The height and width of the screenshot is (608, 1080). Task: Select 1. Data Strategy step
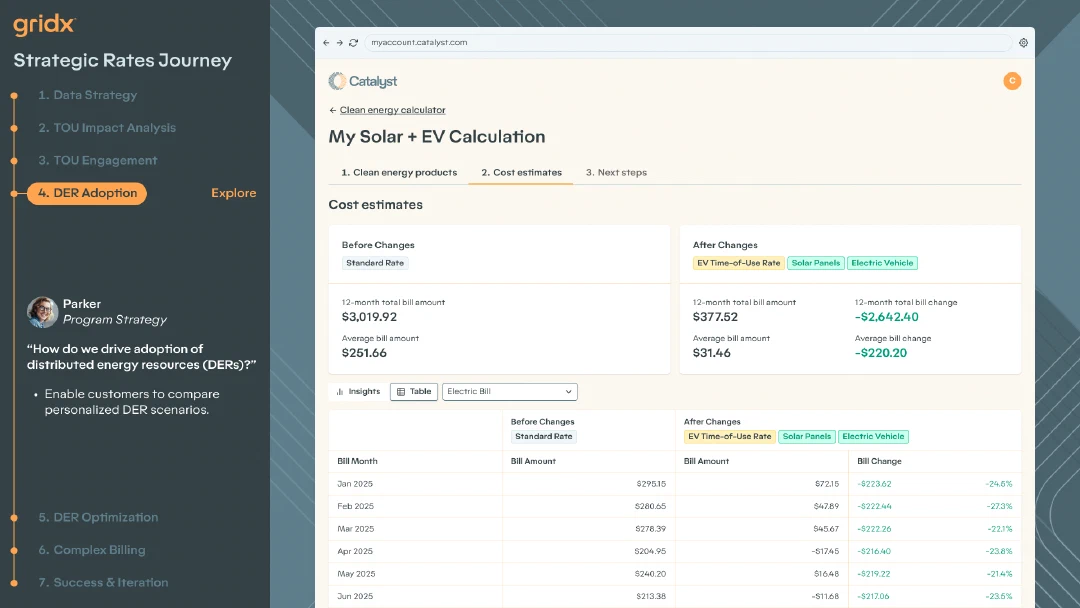coord(87,95)
